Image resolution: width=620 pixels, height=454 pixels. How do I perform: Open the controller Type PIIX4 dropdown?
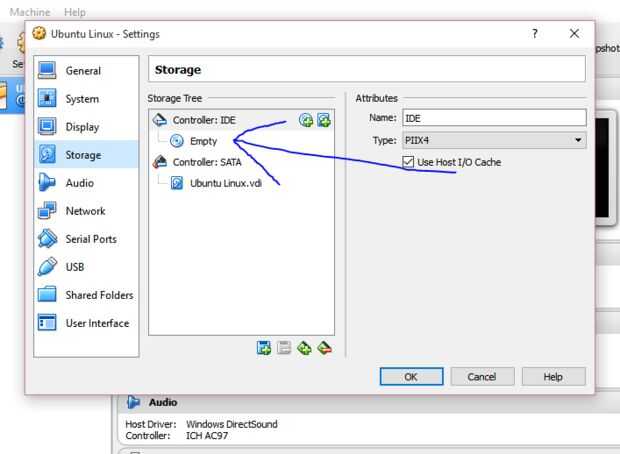click(494, 140)
